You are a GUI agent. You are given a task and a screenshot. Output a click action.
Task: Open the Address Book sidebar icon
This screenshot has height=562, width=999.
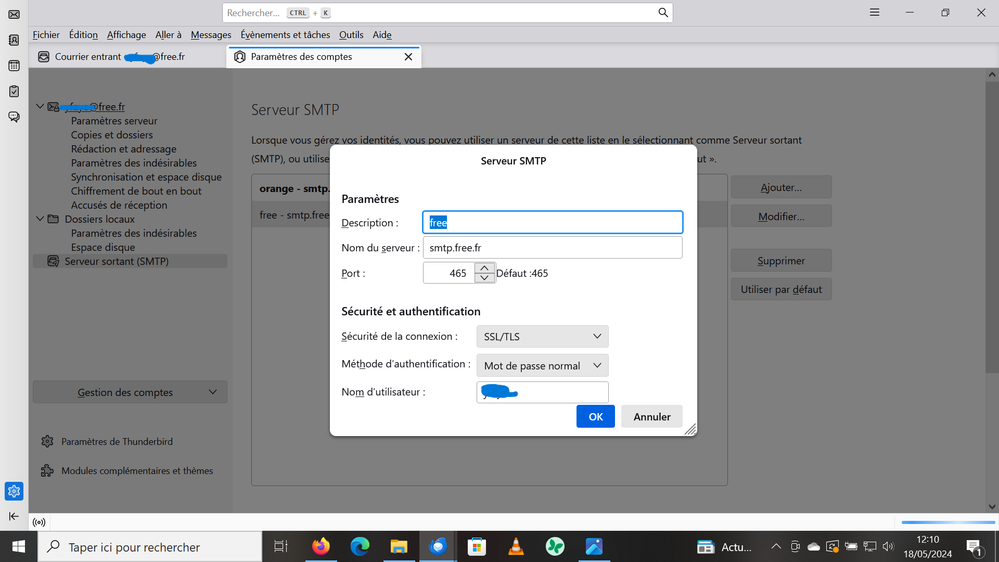click(x=14, y=41)
